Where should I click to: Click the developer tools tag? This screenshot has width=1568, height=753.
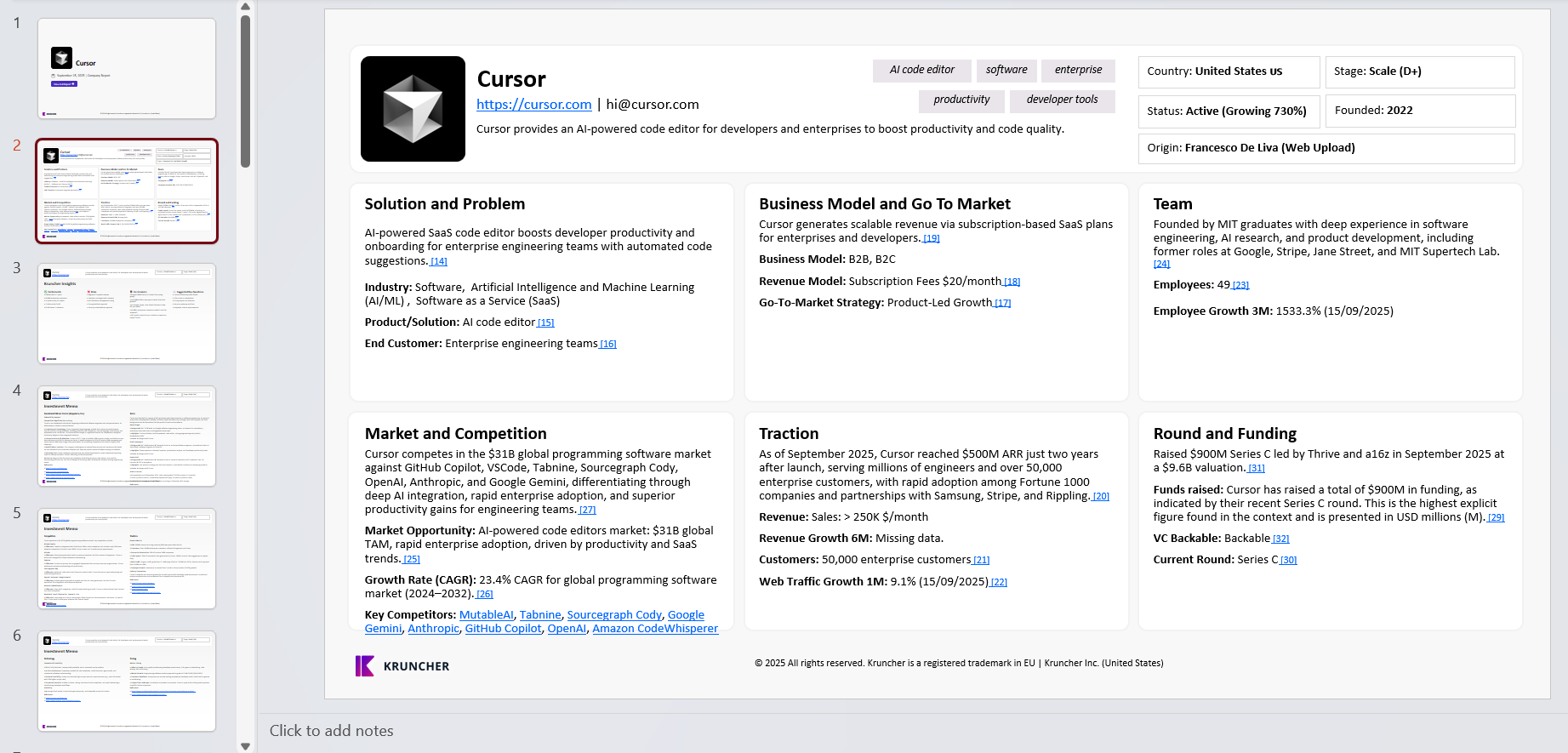(x=1062, y=100)
